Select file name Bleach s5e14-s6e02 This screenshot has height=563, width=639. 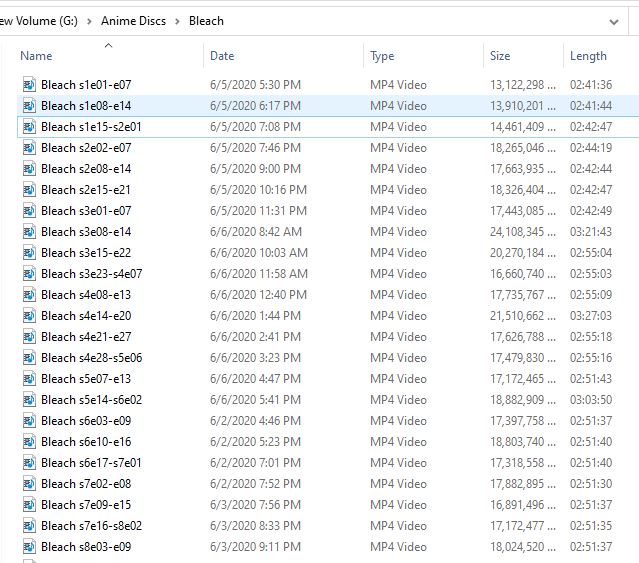point(91,400)
